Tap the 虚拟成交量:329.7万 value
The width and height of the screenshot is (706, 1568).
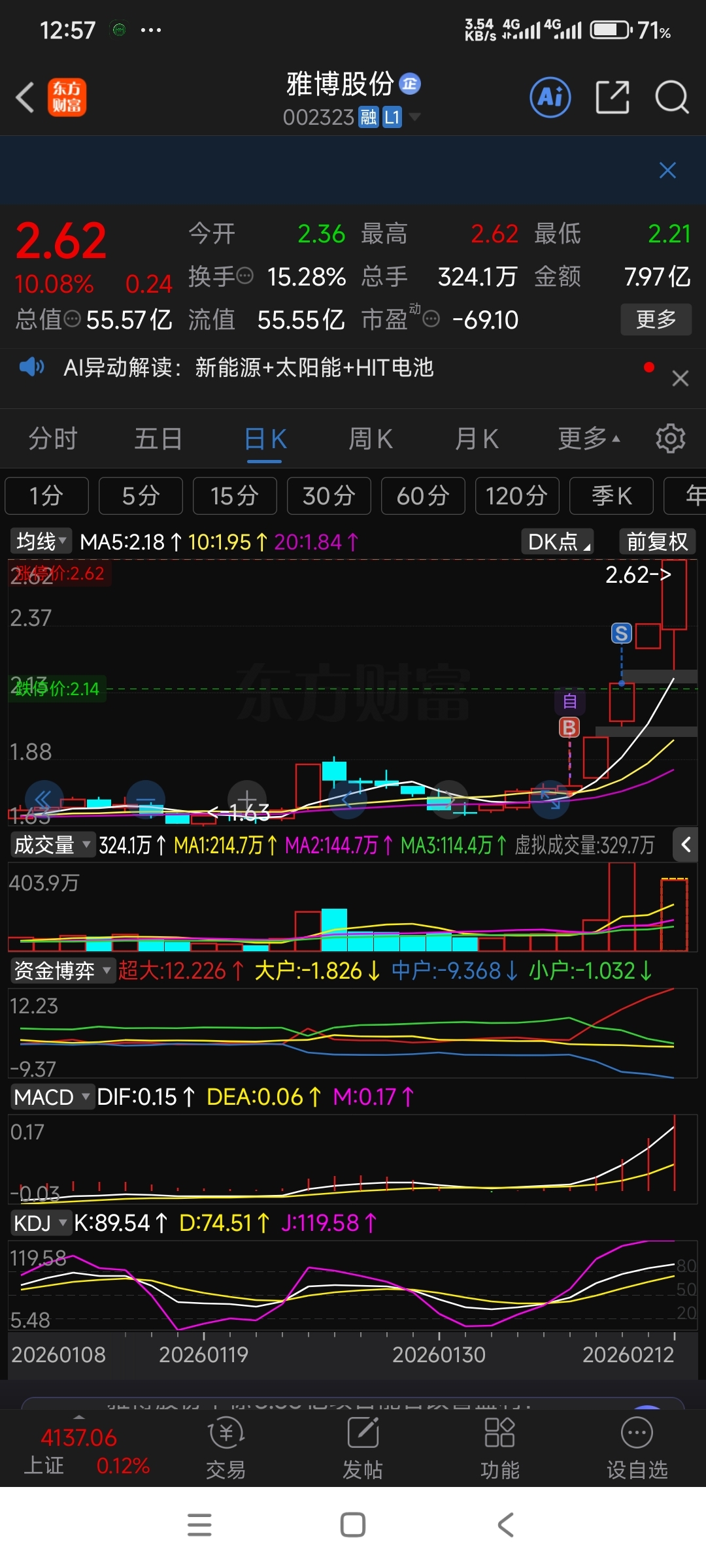(584, 845)
